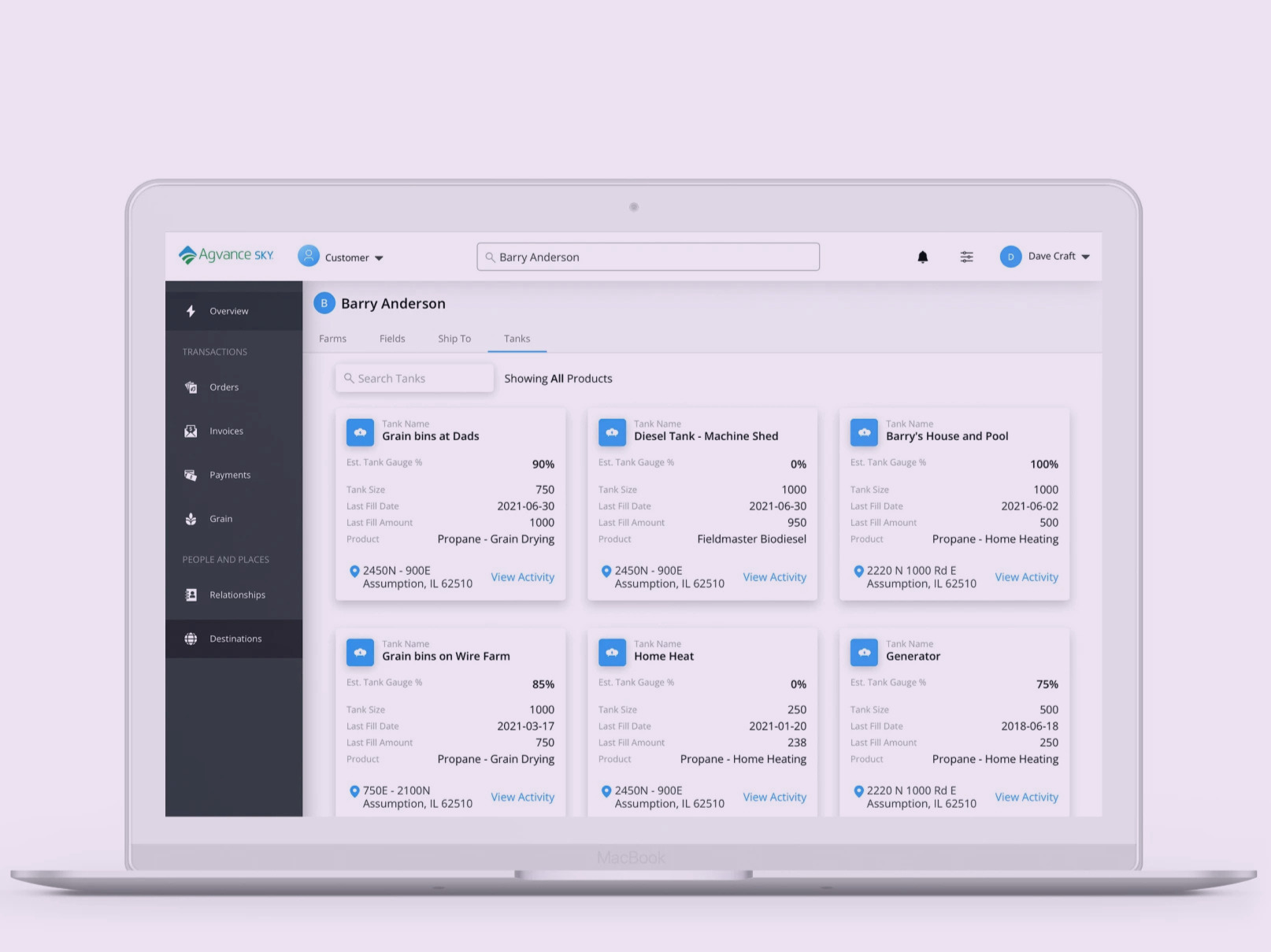Click the Dave Craft avatar circle
This screenshot has height=952, width=1271.
pyautogui.click(x=1010, y=257)
